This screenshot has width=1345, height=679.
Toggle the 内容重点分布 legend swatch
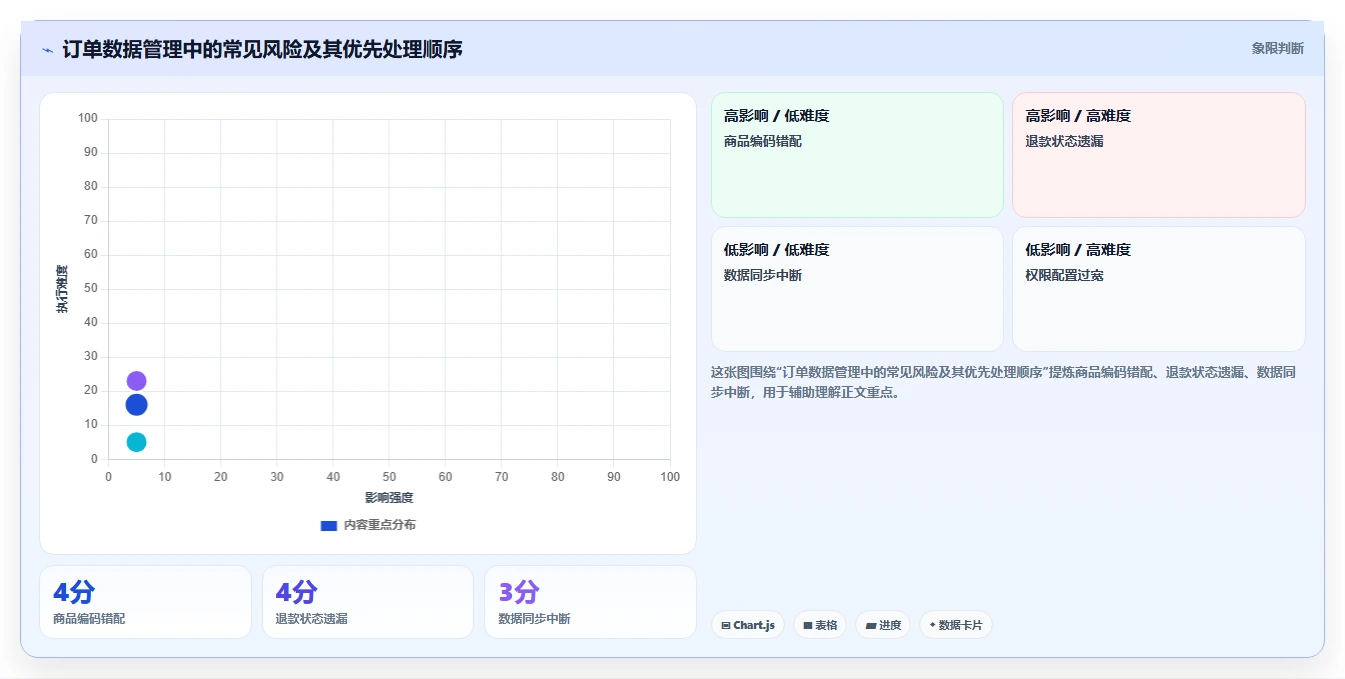(x=328, y=525)
